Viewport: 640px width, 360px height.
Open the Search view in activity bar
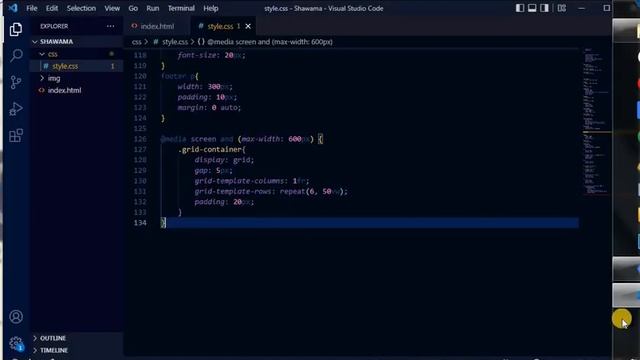pyautogui.click(x=16, y=56)
